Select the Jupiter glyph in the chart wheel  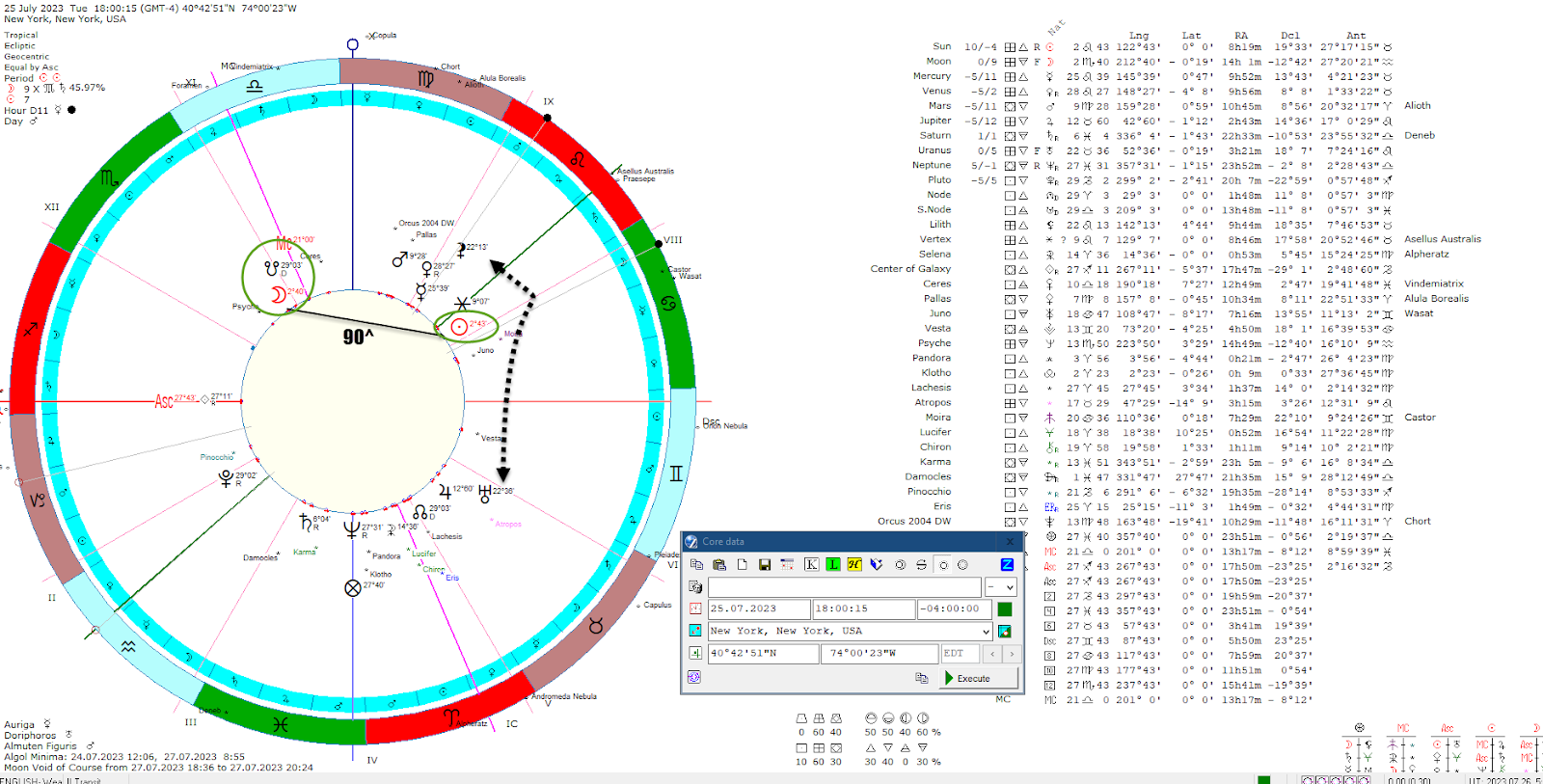click(445, 491)
